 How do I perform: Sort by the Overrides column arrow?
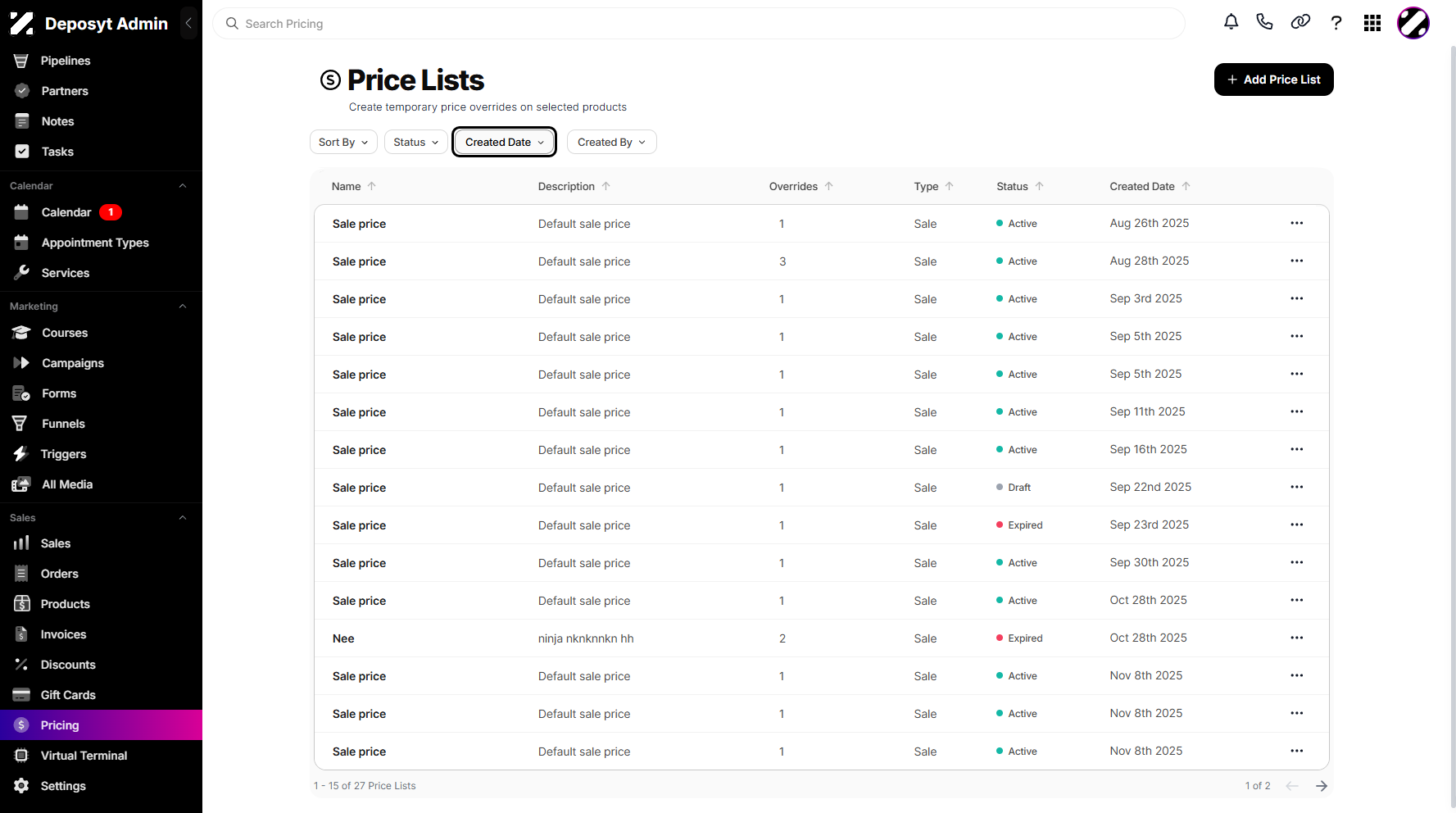pos(829,186)
